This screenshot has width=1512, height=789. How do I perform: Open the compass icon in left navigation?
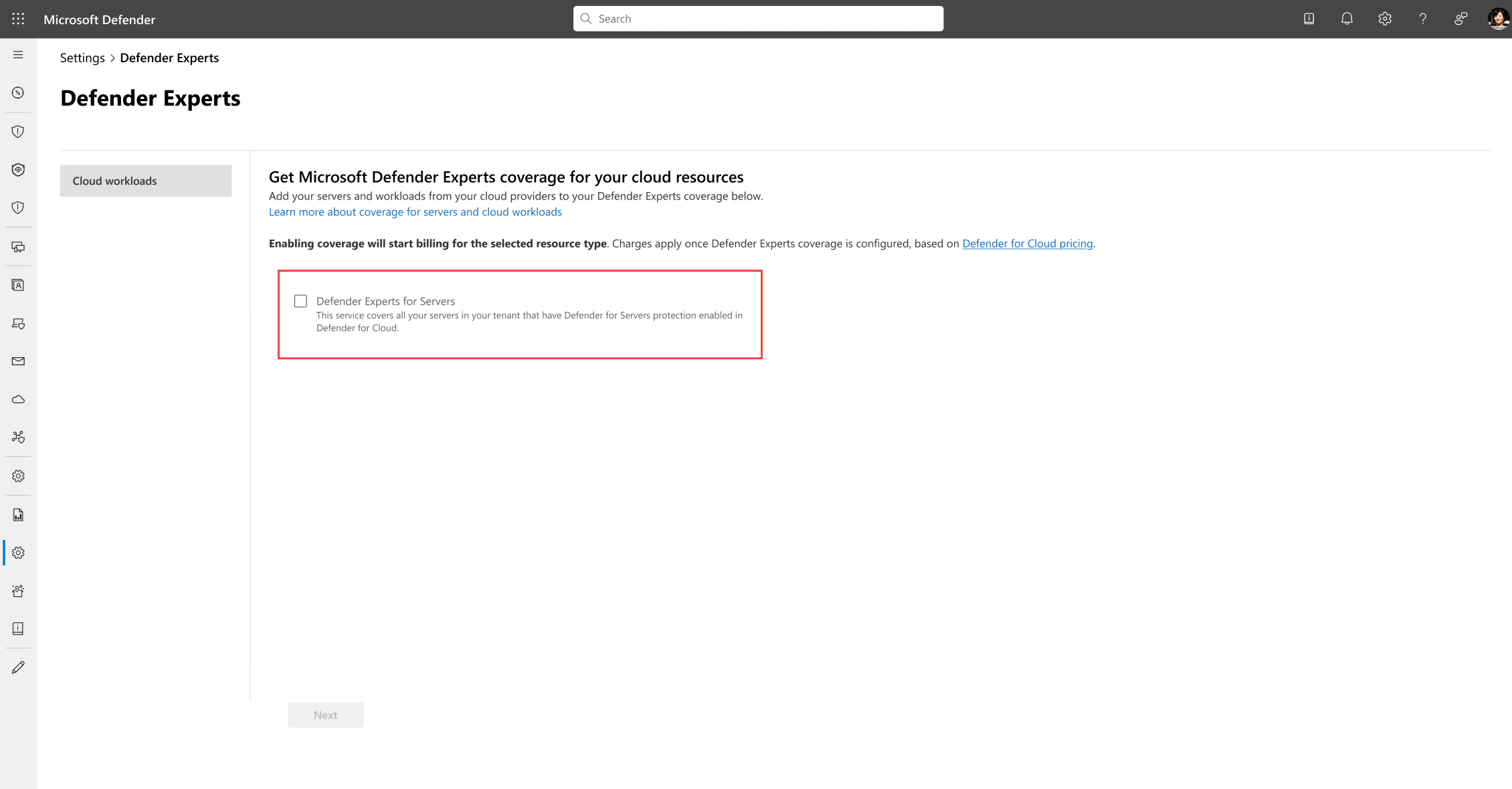(18, 93)
